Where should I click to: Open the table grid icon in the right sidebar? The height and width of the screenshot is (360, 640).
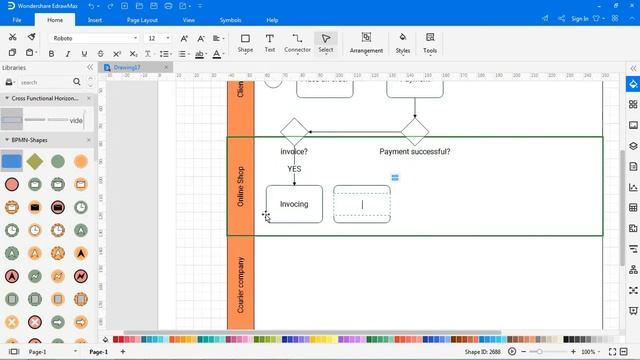click(633, 208)
